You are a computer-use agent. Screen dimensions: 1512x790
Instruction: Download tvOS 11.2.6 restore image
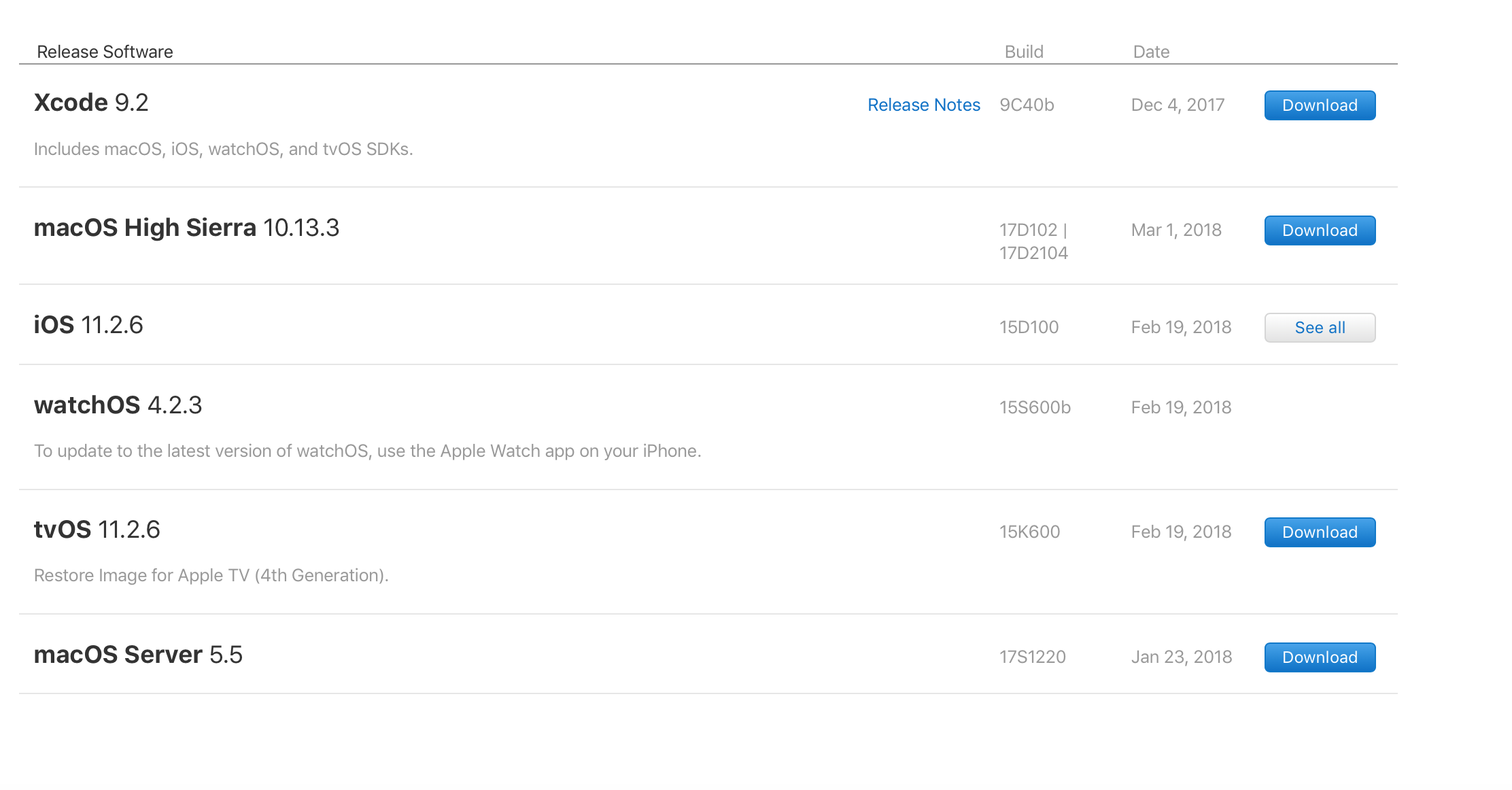(x=1319, y=532)
